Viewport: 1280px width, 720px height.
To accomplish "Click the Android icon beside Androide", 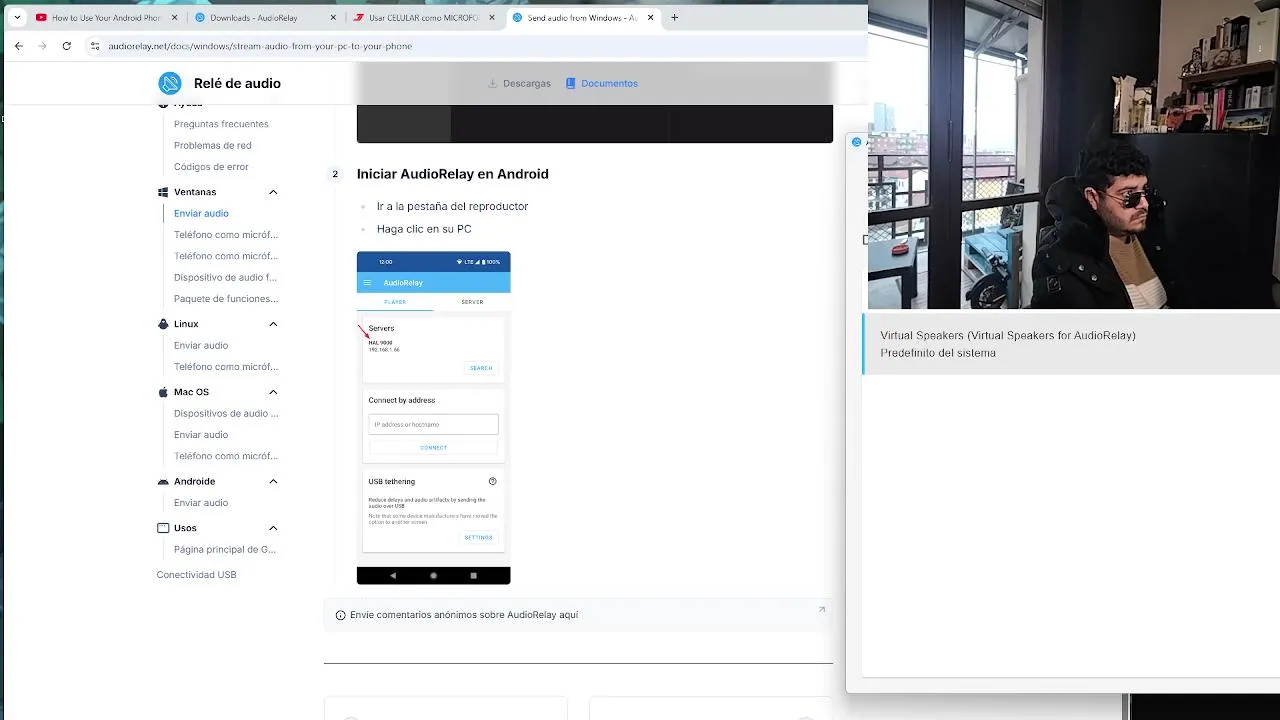I will tap(163, 482).
